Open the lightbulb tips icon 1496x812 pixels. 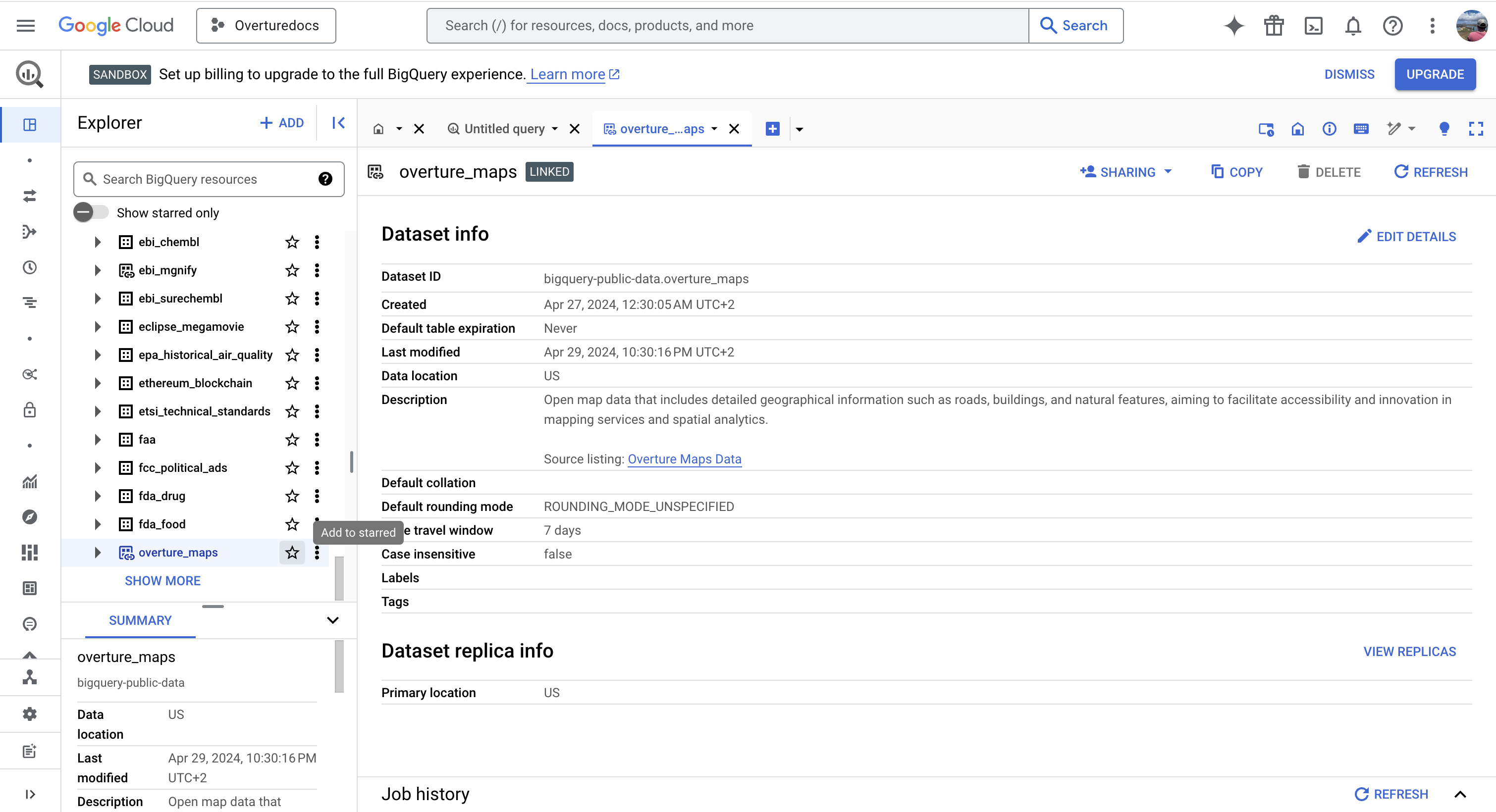[1443, 129]
